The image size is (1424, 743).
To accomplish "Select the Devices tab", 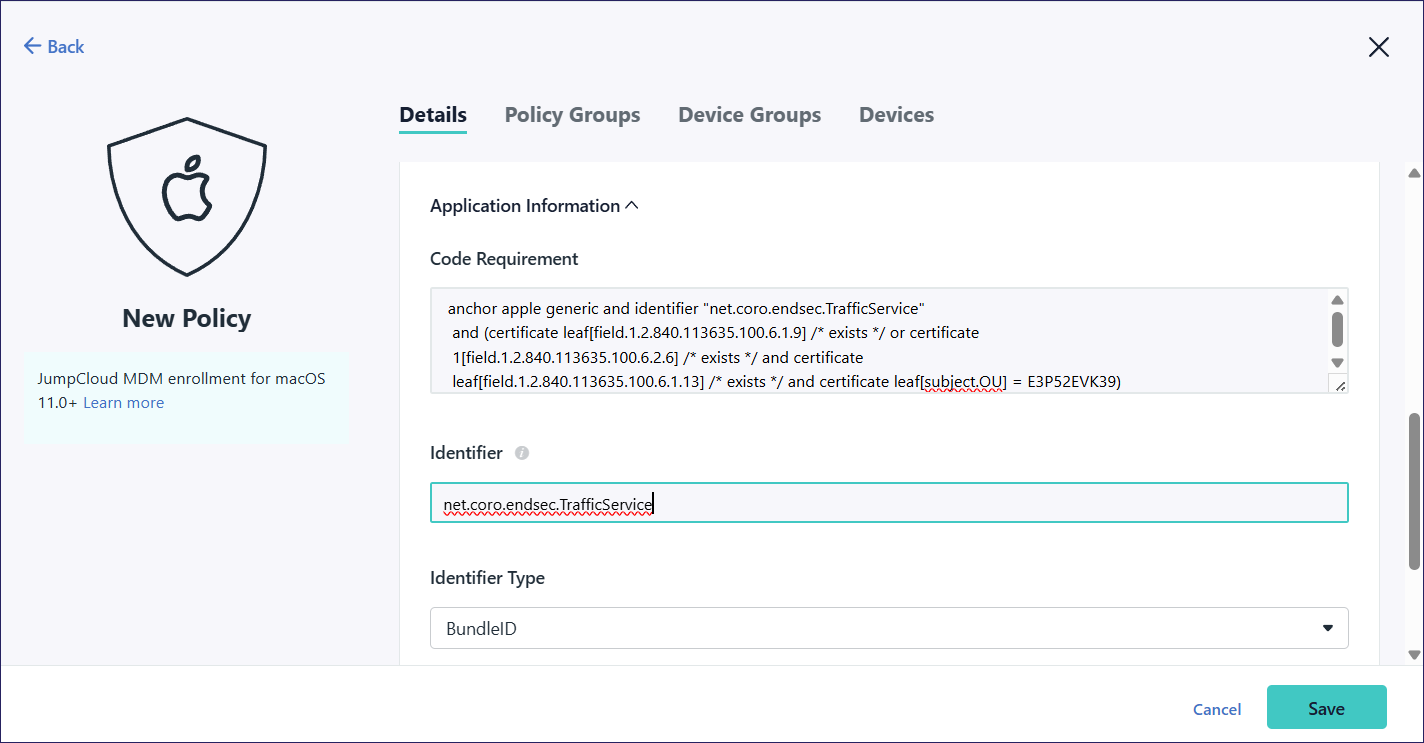I will (896, 115).
